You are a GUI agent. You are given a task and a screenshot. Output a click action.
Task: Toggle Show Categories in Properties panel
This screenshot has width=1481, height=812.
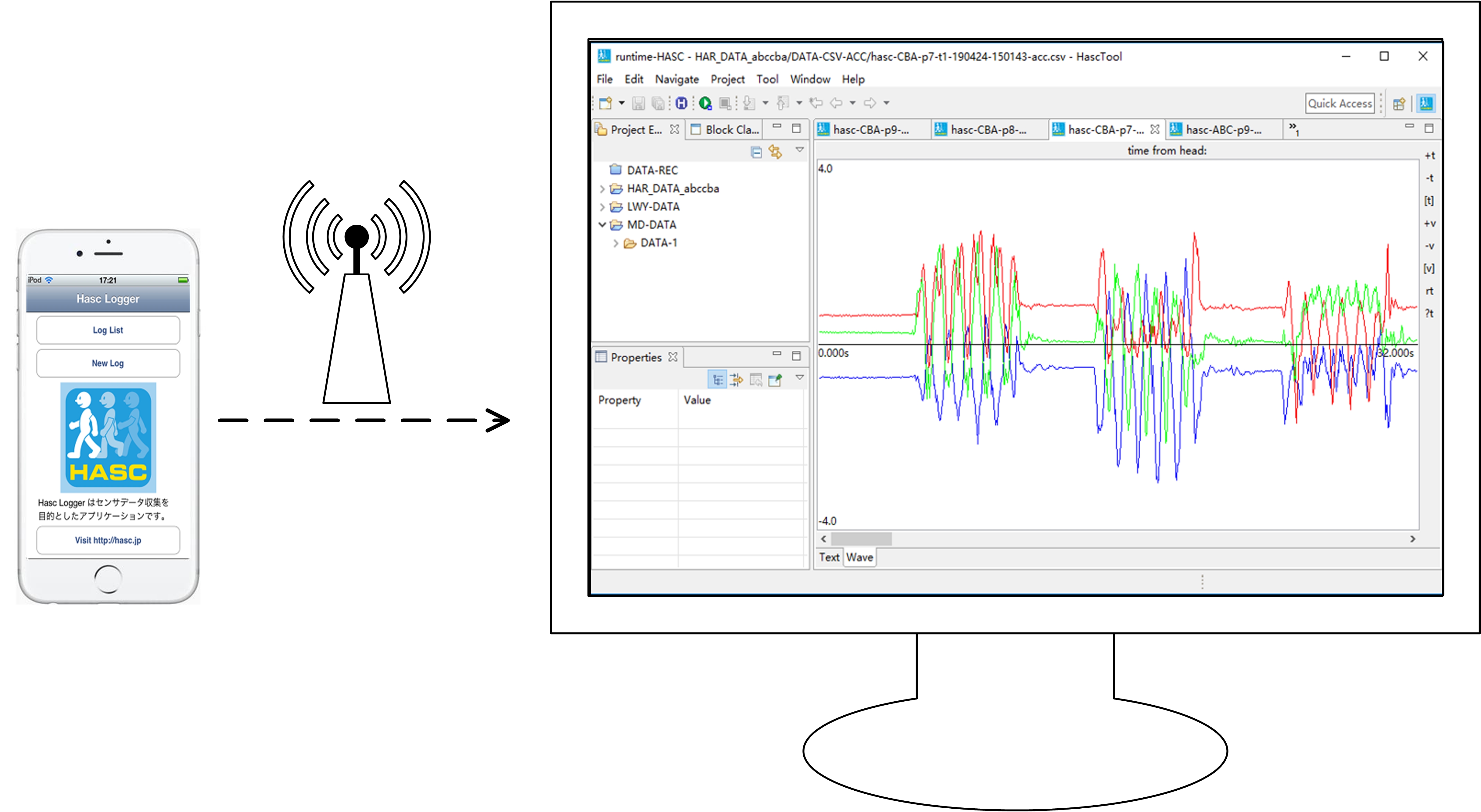coord(718,380)
